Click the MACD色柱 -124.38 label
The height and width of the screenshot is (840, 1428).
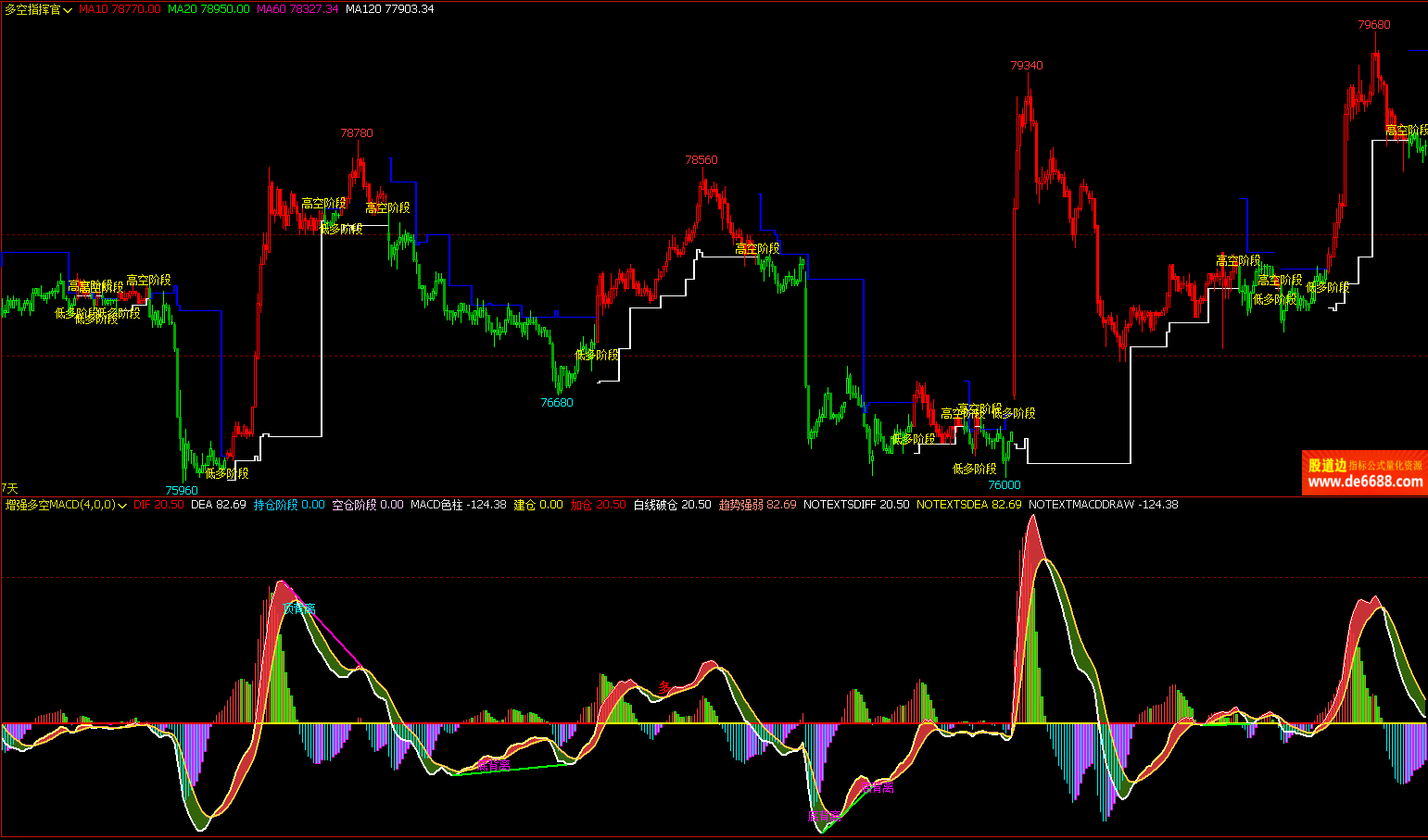click(458, 505)
